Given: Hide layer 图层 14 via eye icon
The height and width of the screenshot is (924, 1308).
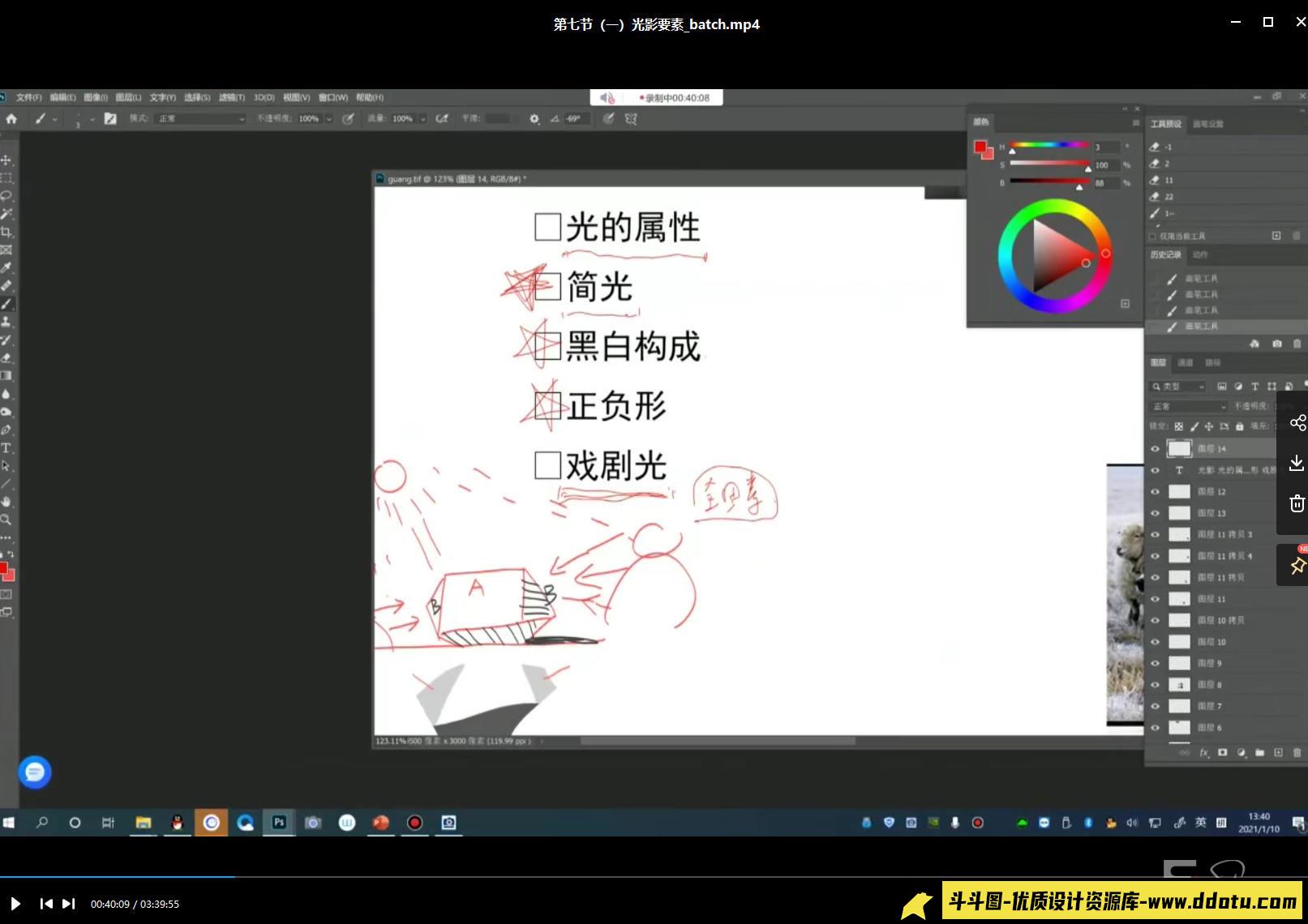Looking at the screenshot, I should tap(1156, 448).
